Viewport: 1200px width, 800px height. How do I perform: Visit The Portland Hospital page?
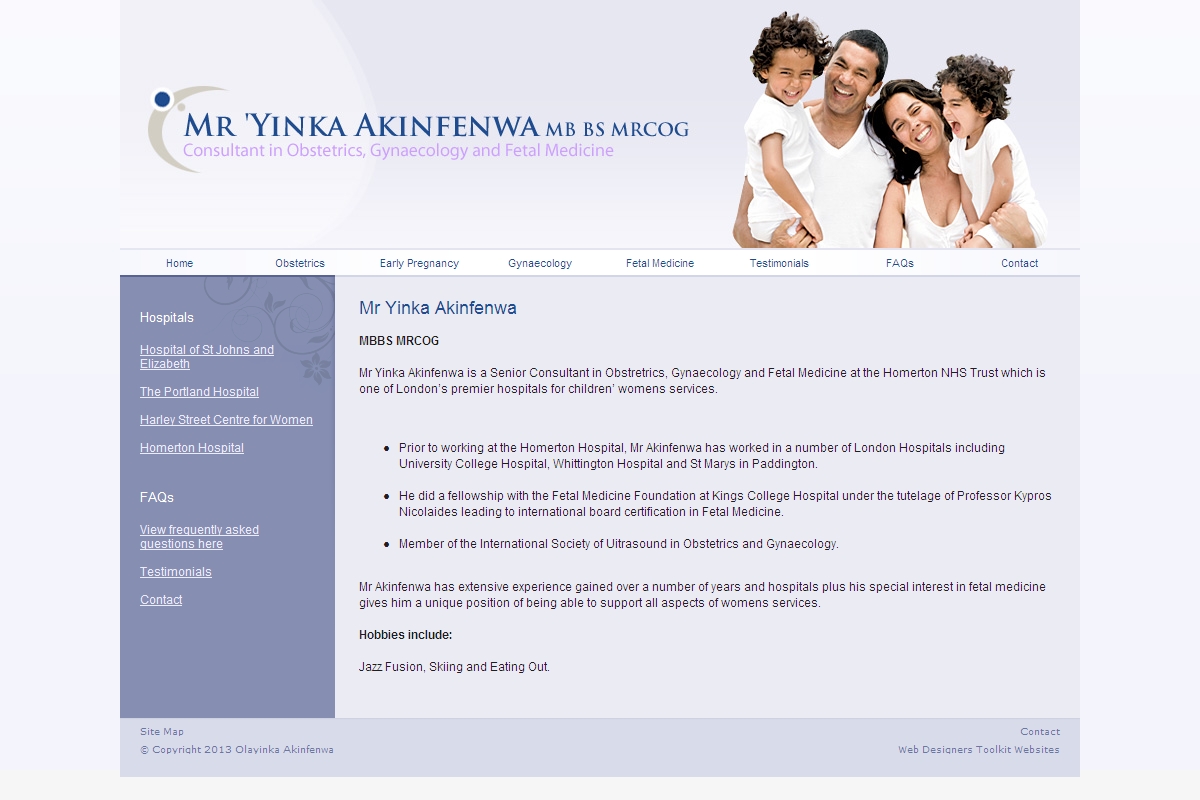(x=199, y=392)
